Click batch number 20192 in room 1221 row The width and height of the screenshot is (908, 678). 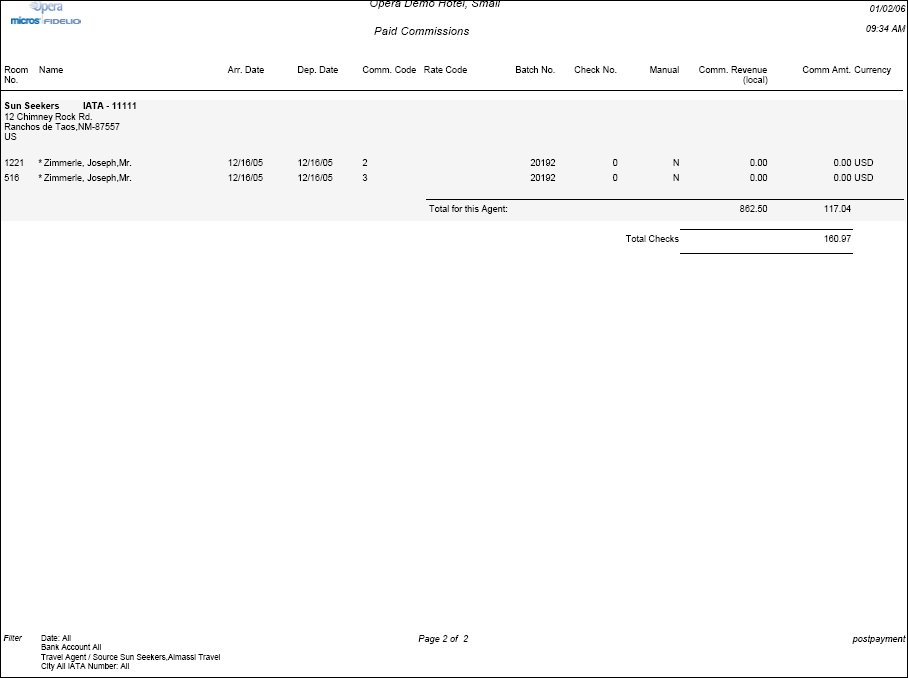click(x=543, y=163)
